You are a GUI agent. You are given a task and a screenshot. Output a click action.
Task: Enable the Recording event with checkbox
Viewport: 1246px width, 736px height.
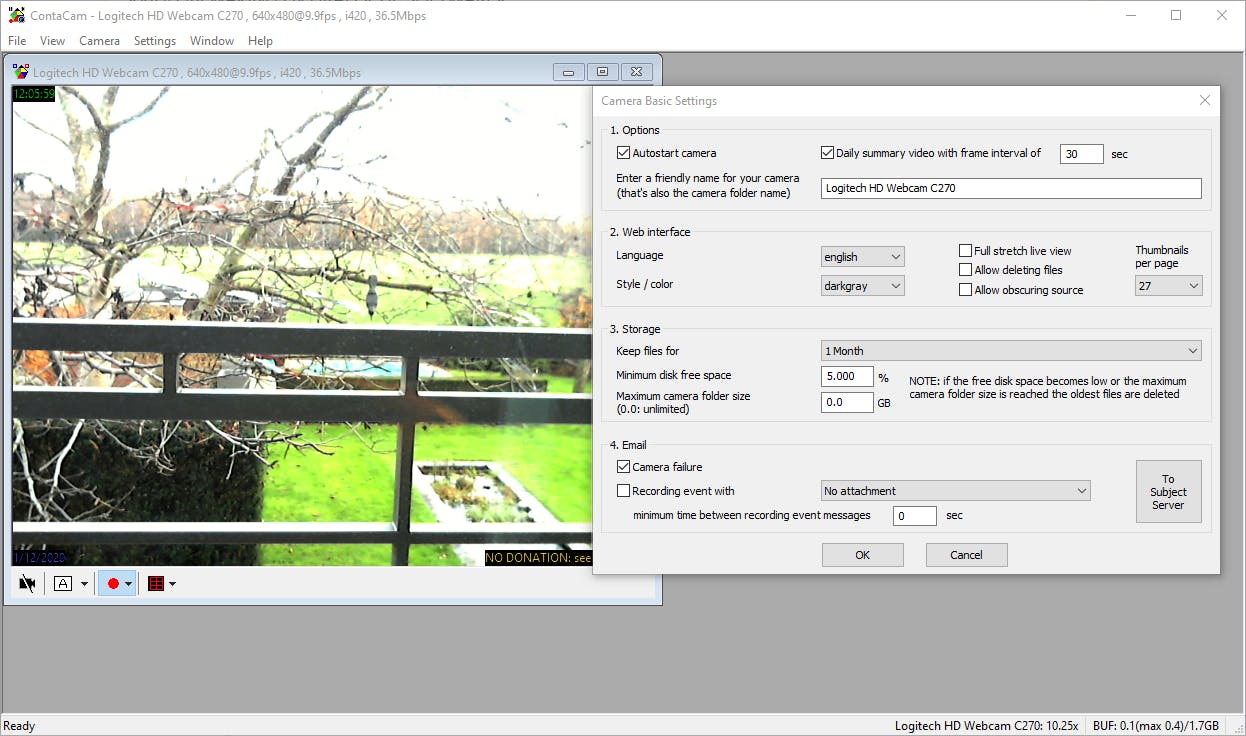pyautogui.click(x=624, y=491)
